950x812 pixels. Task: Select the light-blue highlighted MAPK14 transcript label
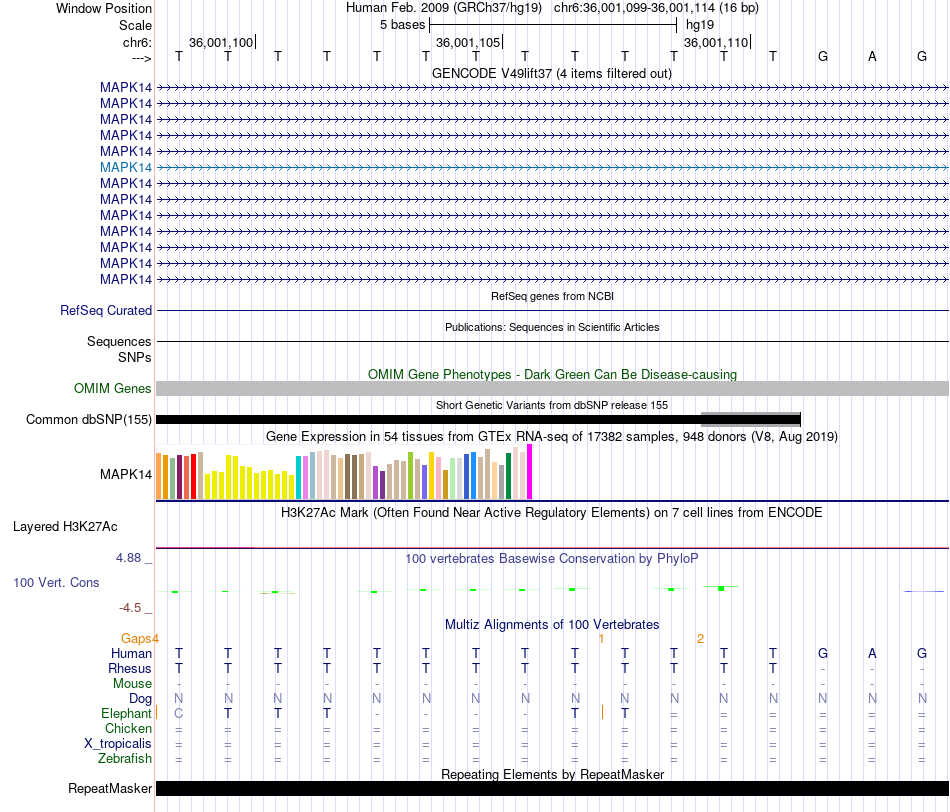(x=126, y=167)
